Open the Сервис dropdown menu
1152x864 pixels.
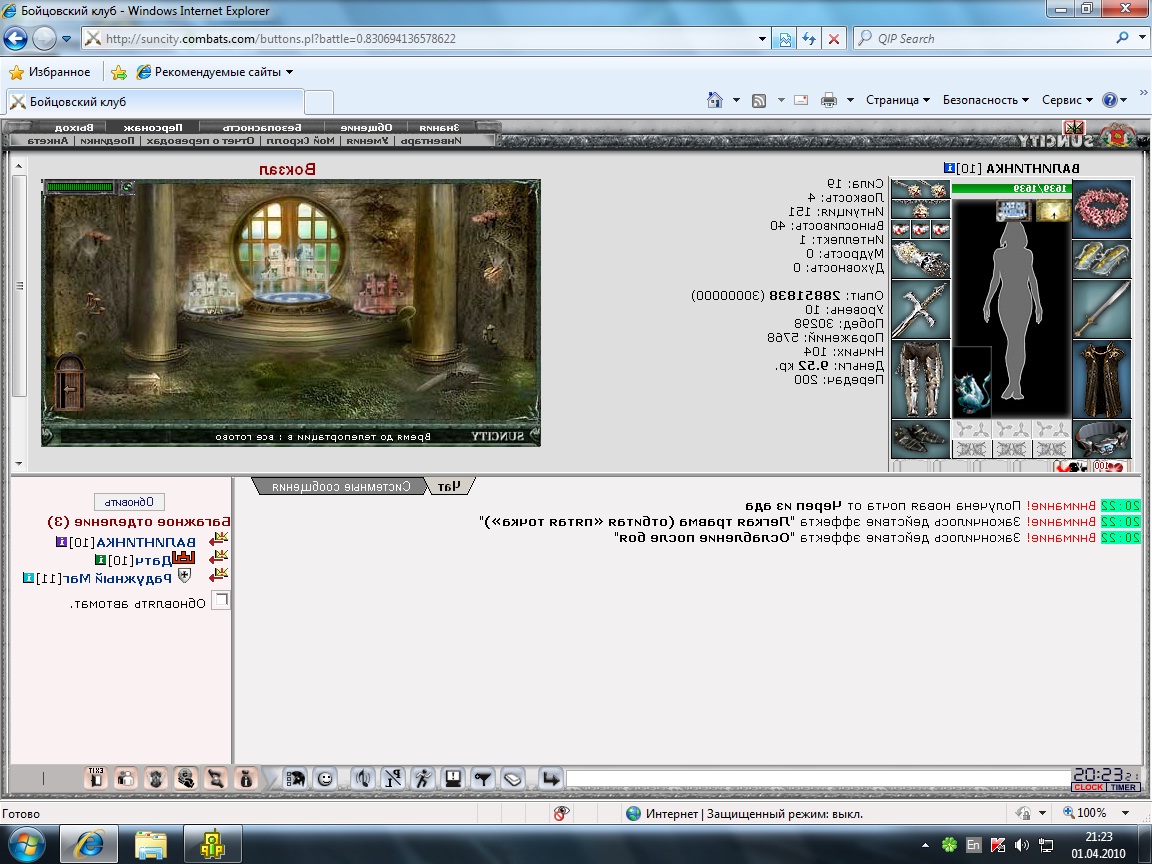pyautogui.click(x=1068, y=100)
